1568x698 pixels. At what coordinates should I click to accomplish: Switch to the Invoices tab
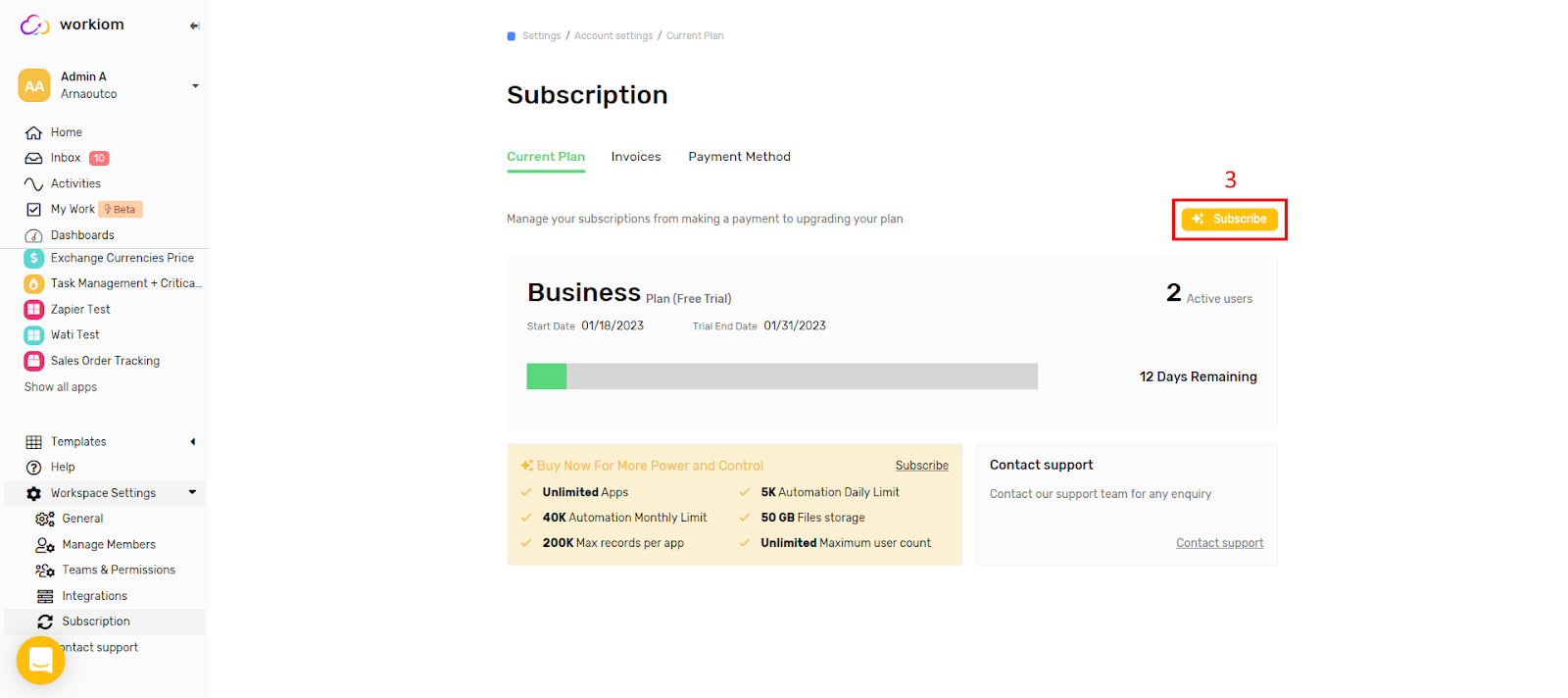click(x=635, y=156)
